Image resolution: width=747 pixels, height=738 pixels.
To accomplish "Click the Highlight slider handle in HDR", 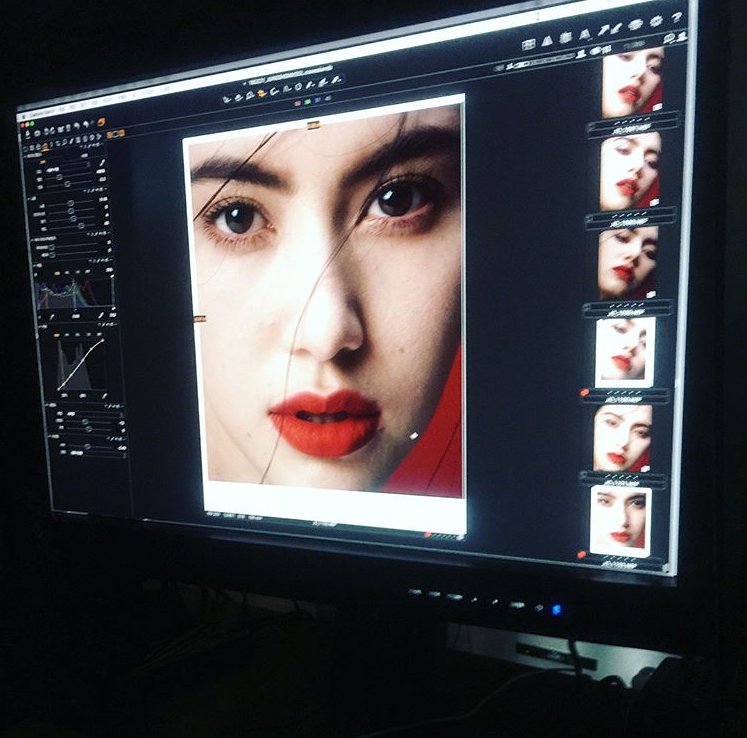I will [x=52, y=247].
